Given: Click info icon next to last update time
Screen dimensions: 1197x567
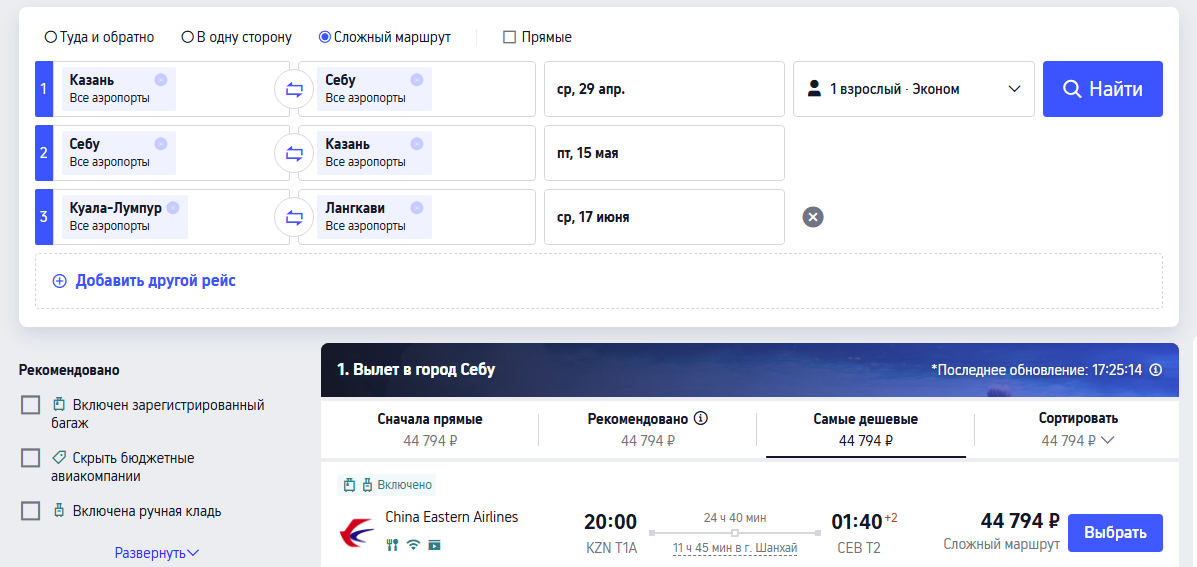Looking at the screenshot, I should [x=1156, y=370].
